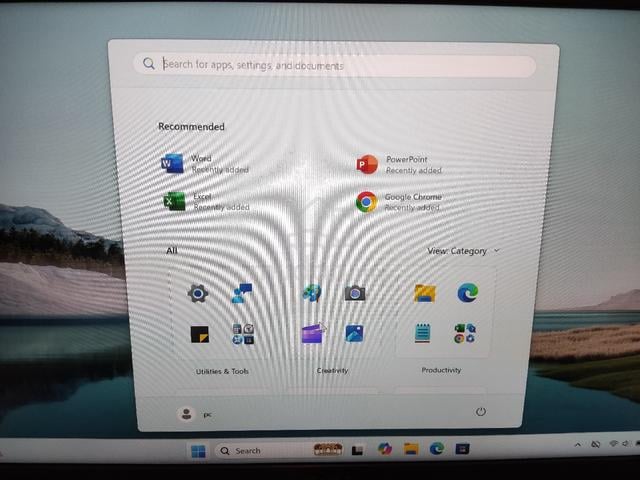This screenshot has height=480, width=640.
Task: Open Word from the Recommended list
Action: click(x=205, y=164)
